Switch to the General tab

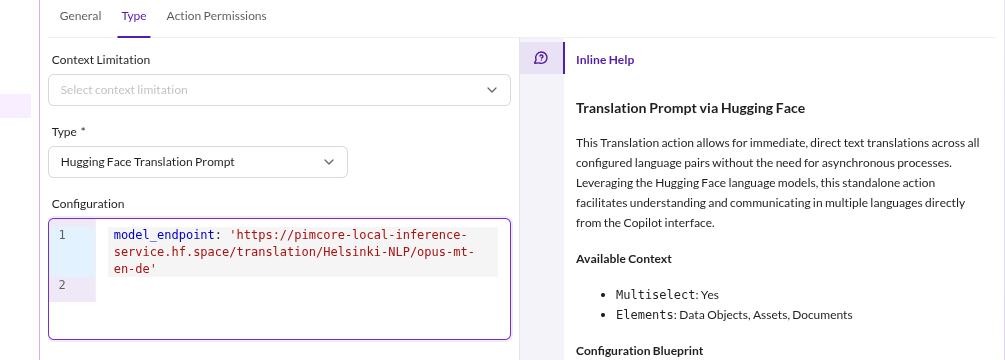pyautogui.click(x=80, y=16)
